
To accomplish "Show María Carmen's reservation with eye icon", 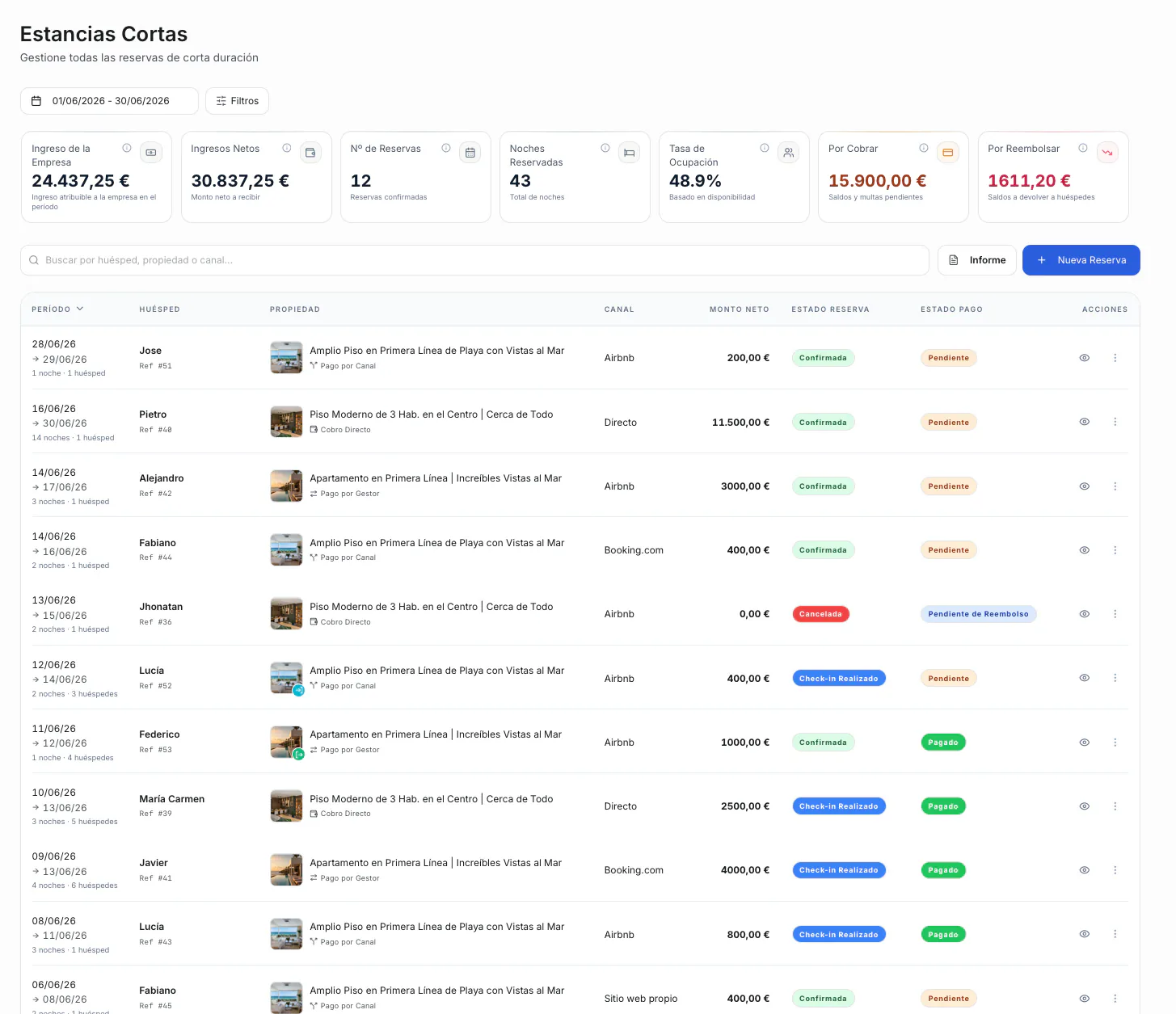I will pos(1085,806).
